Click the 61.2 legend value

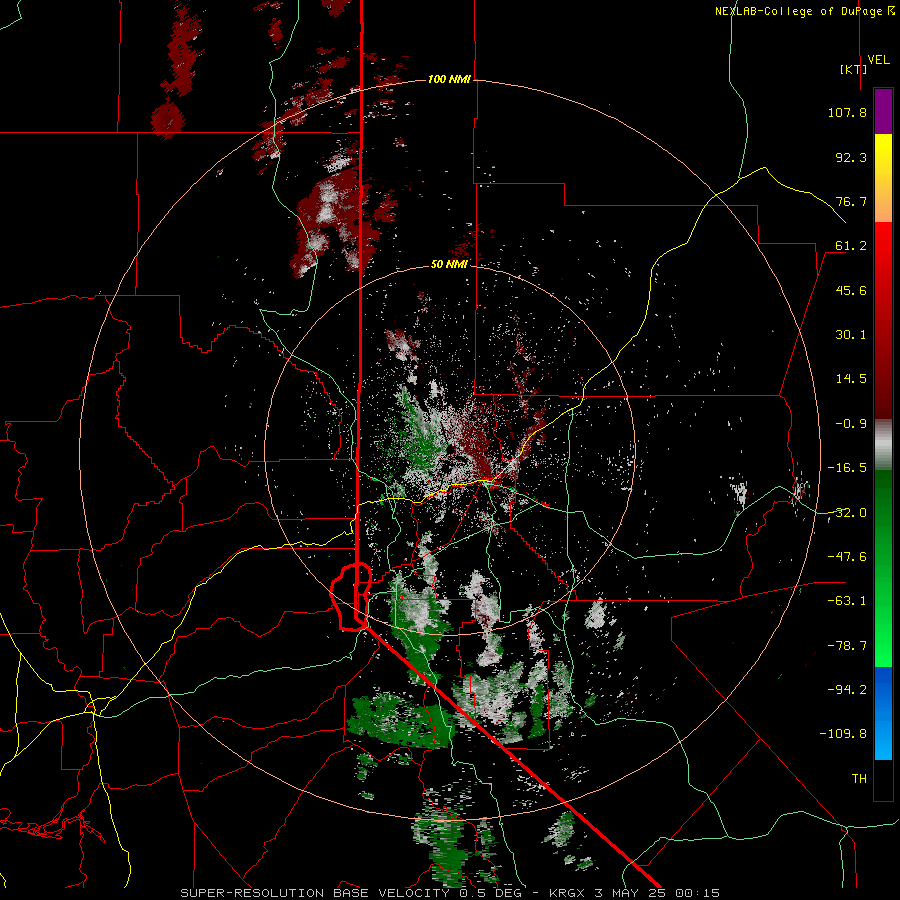click(851, 246)
